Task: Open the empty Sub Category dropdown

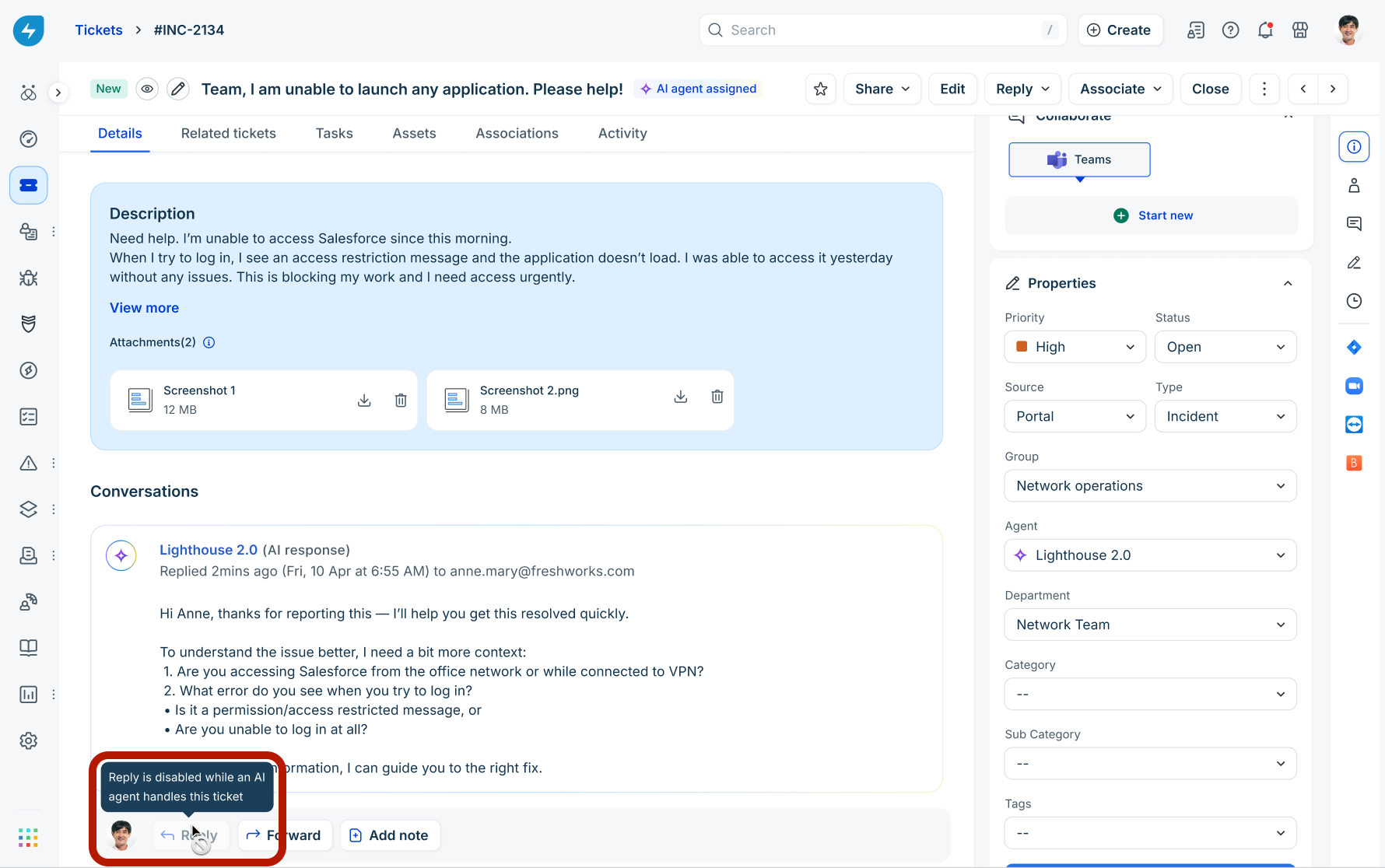Action: 1151,764
